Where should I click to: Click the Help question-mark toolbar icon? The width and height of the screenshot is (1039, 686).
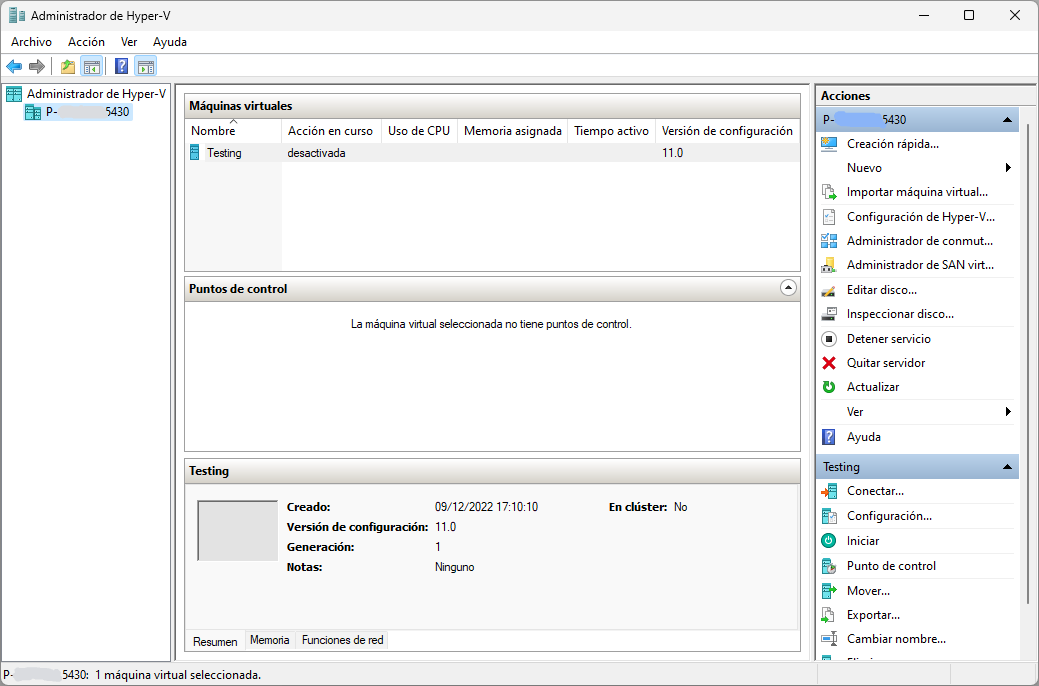121,67
